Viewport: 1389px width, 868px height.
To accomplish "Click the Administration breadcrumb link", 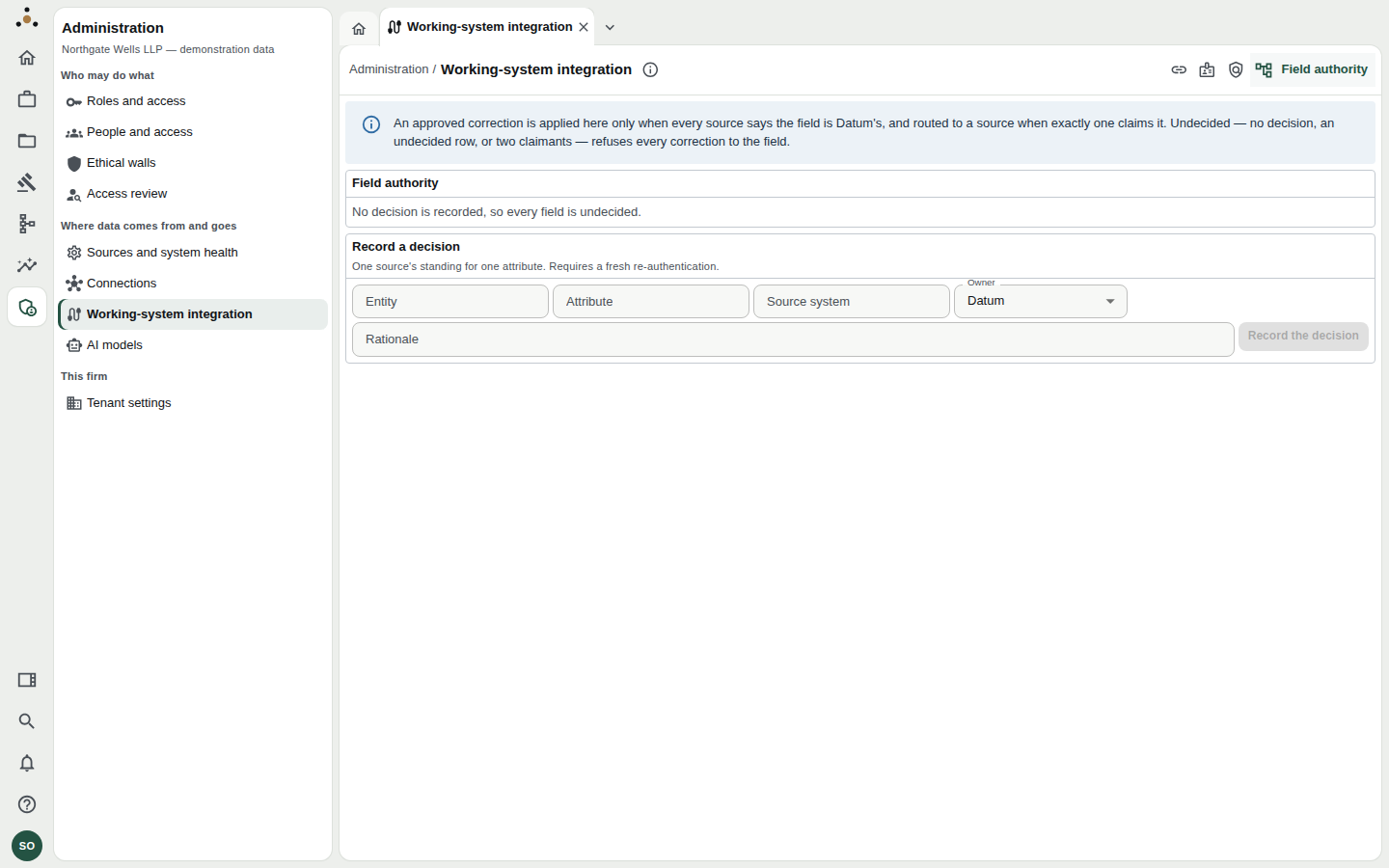I will pyautogui.click(x=389, y=69).
